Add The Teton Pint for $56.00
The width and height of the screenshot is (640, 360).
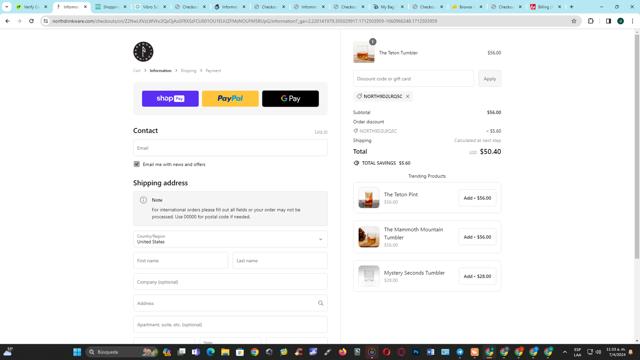click(x=477, y=198)
